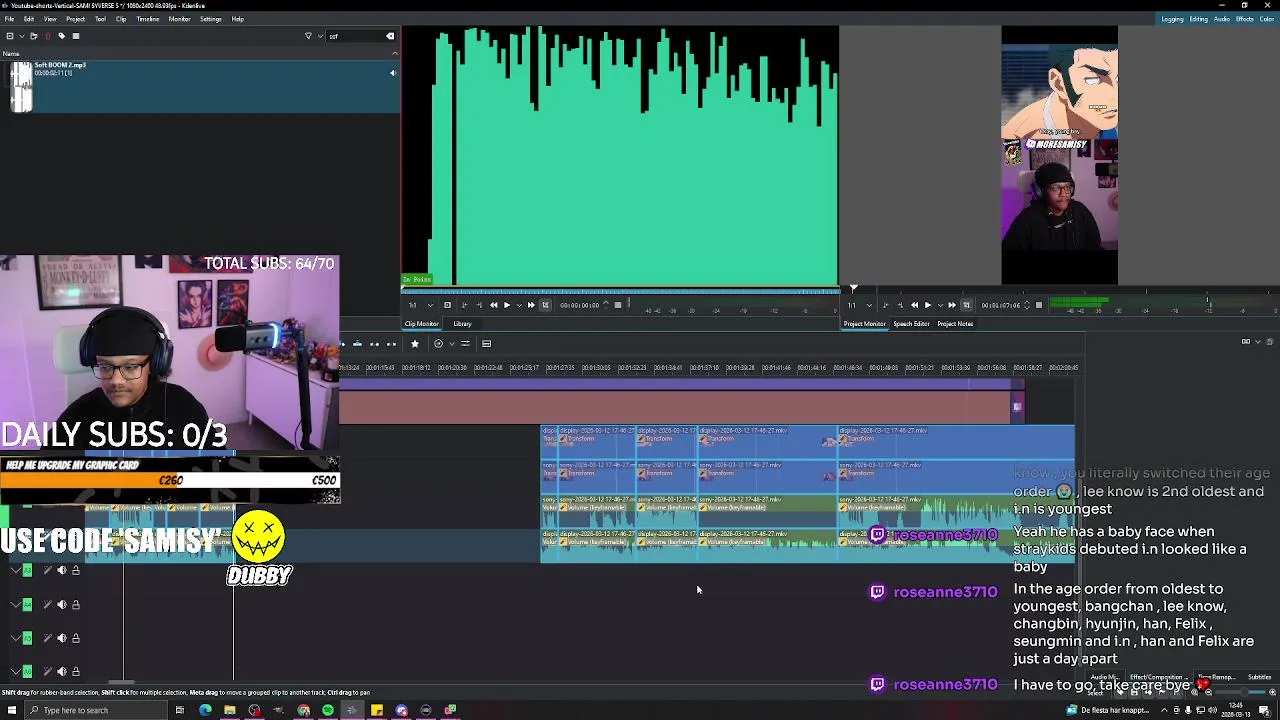Open the filter options dropdown arrow
Image resolution: width=1280 pixels, height=720 pixels.
click(319, 36)
